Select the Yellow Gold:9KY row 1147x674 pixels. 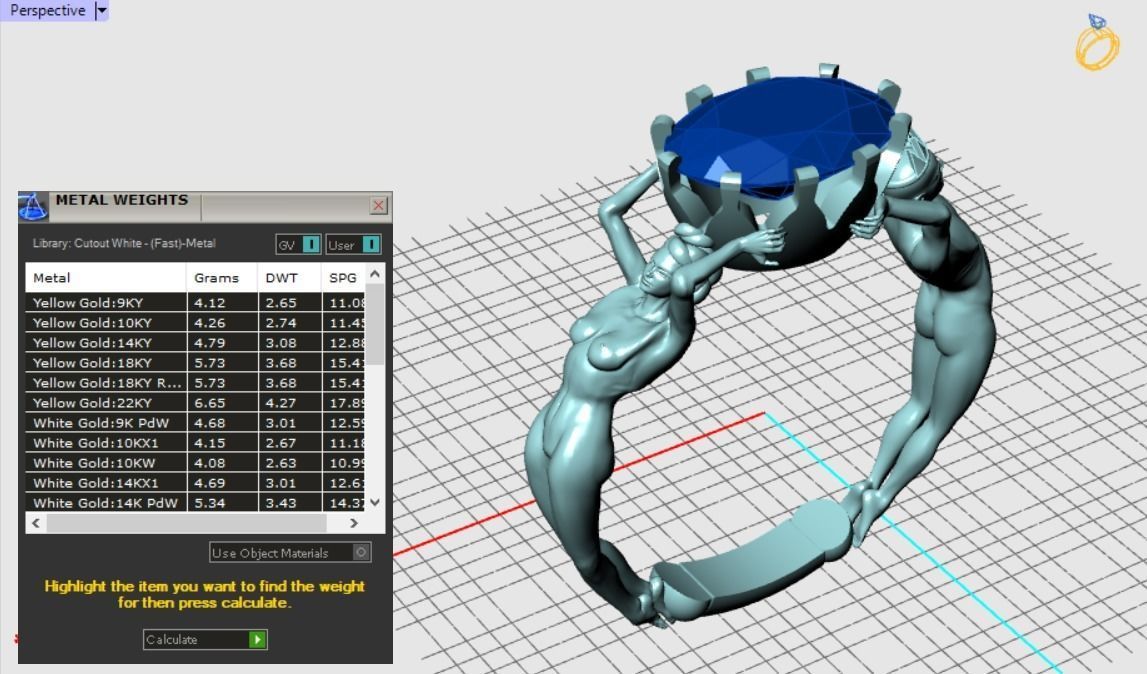point(195,303)
